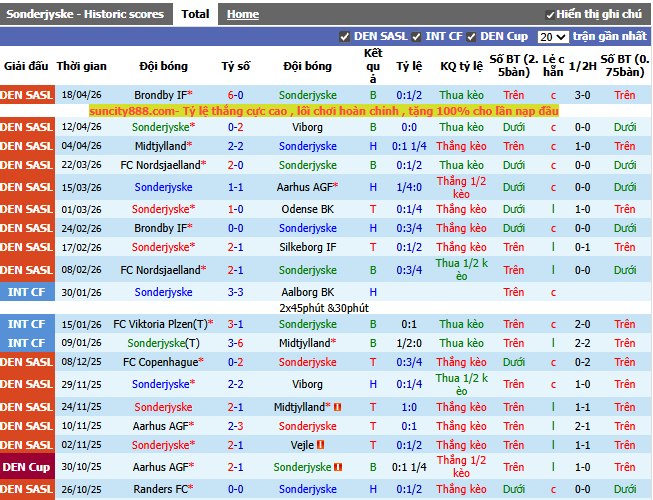
Task: Click red card icon beside Midtjylland on 24/11/25
Action: coord(337,408)
